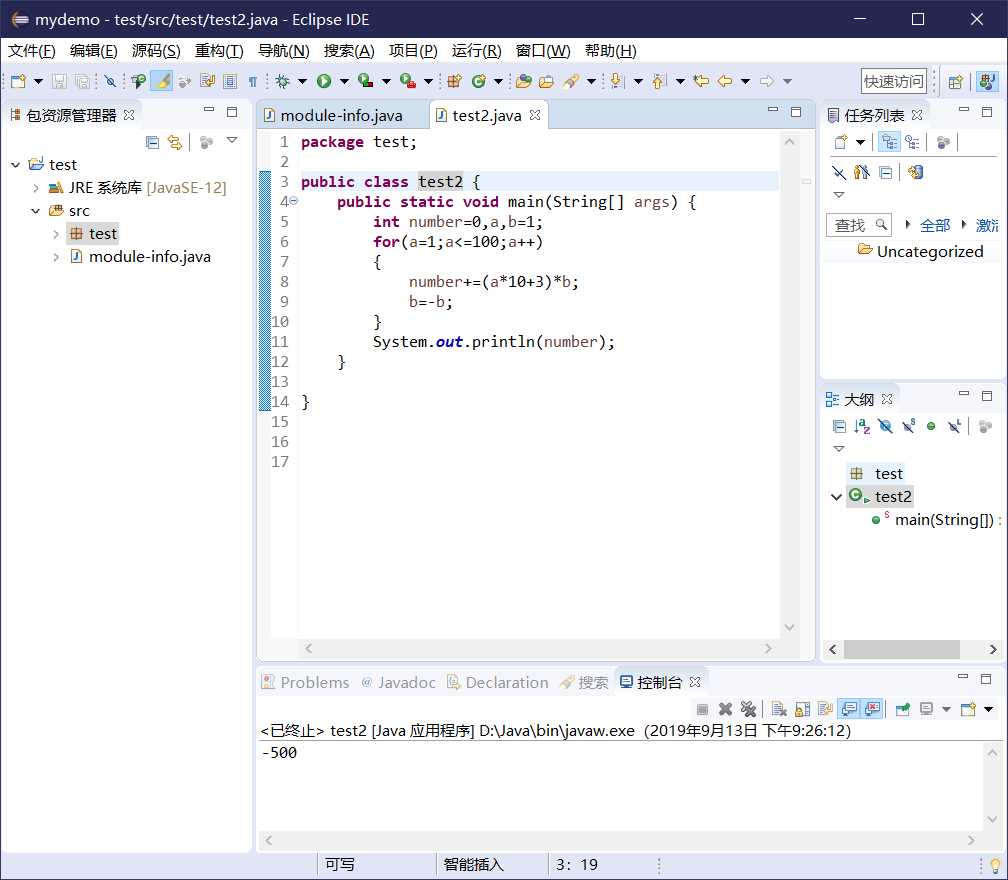Collapse all in Package Explorer toolbar
Screen dimensions: 1008x880
pyautogui.click(x=152, y=142)
